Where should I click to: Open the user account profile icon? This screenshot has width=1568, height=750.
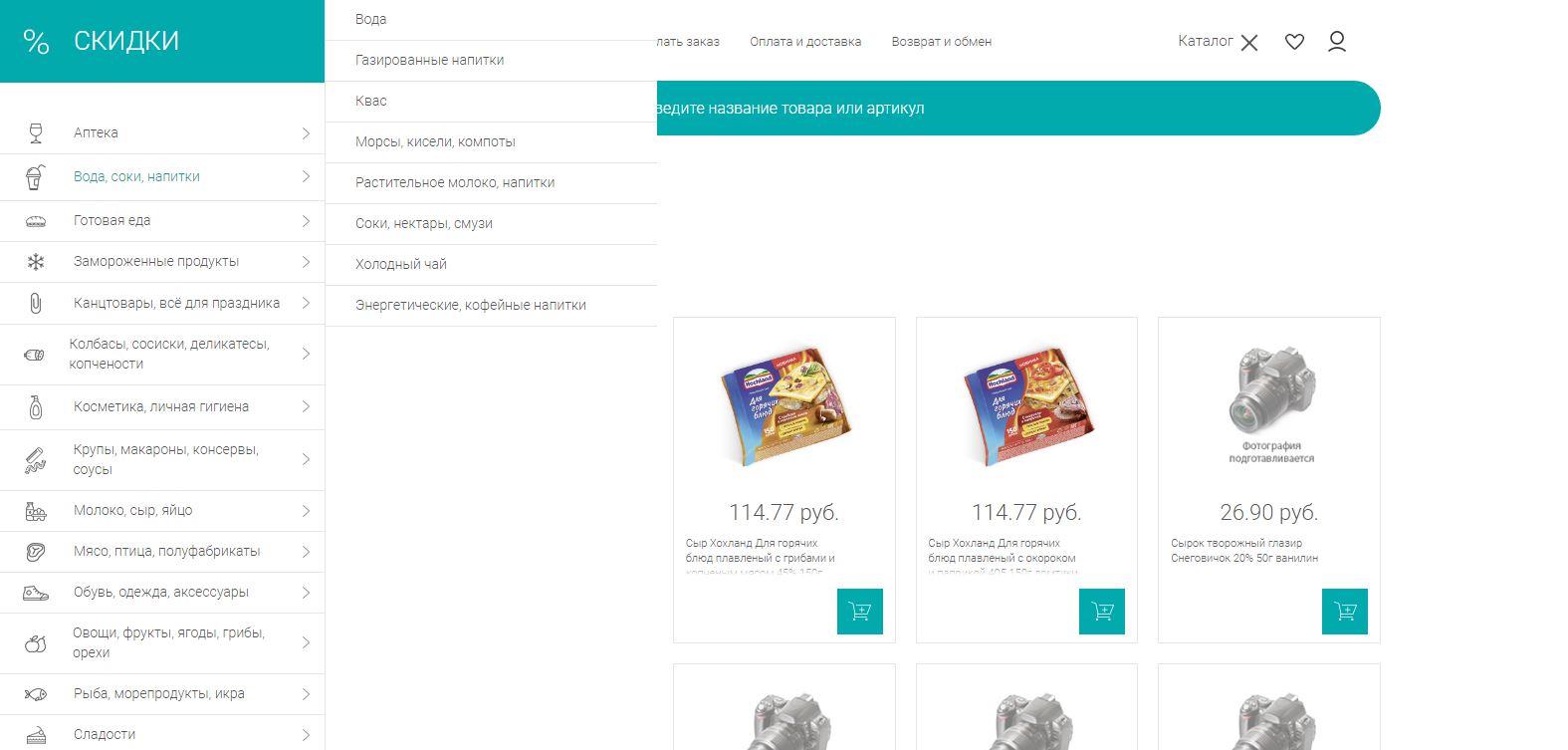[x=1337, y=42]
